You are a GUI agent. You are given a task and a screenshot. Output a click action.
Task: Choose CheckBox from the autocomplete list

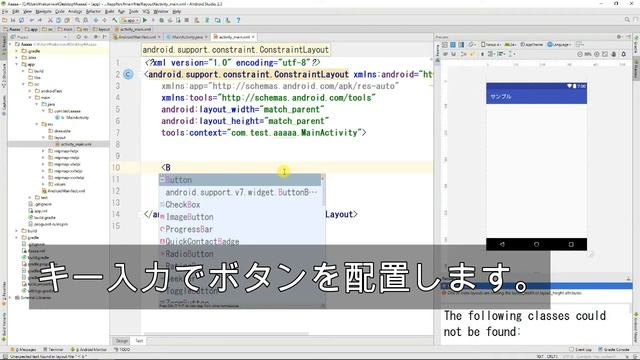pyautogui.click(x=240, y=204)
